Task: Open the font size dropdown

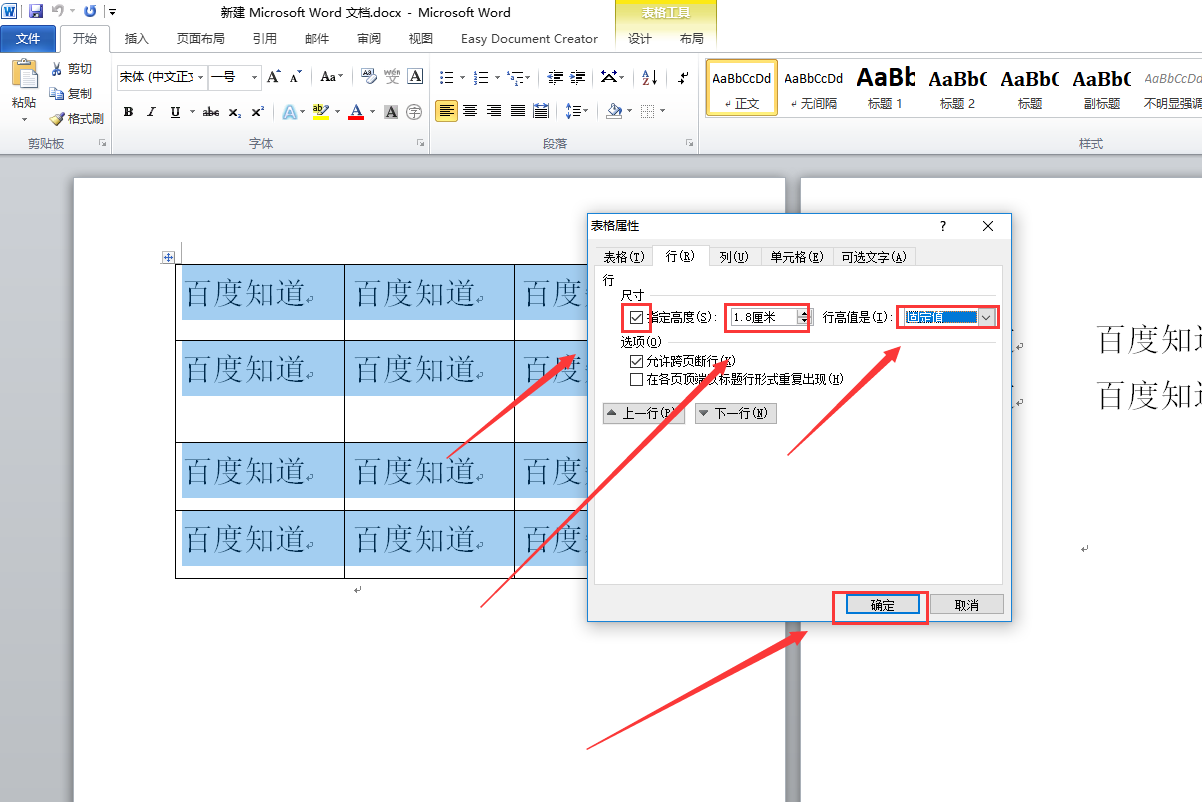Action: coord(255,77)
